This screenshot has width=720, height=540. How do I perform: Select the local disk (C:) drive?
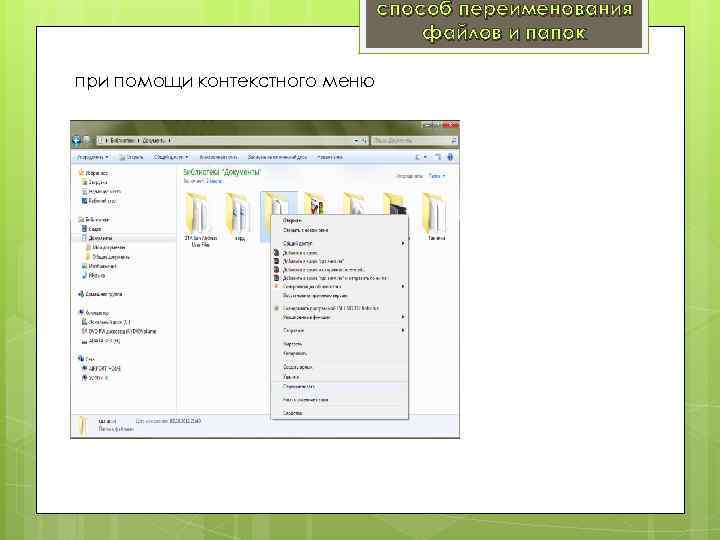coord(106,322)
